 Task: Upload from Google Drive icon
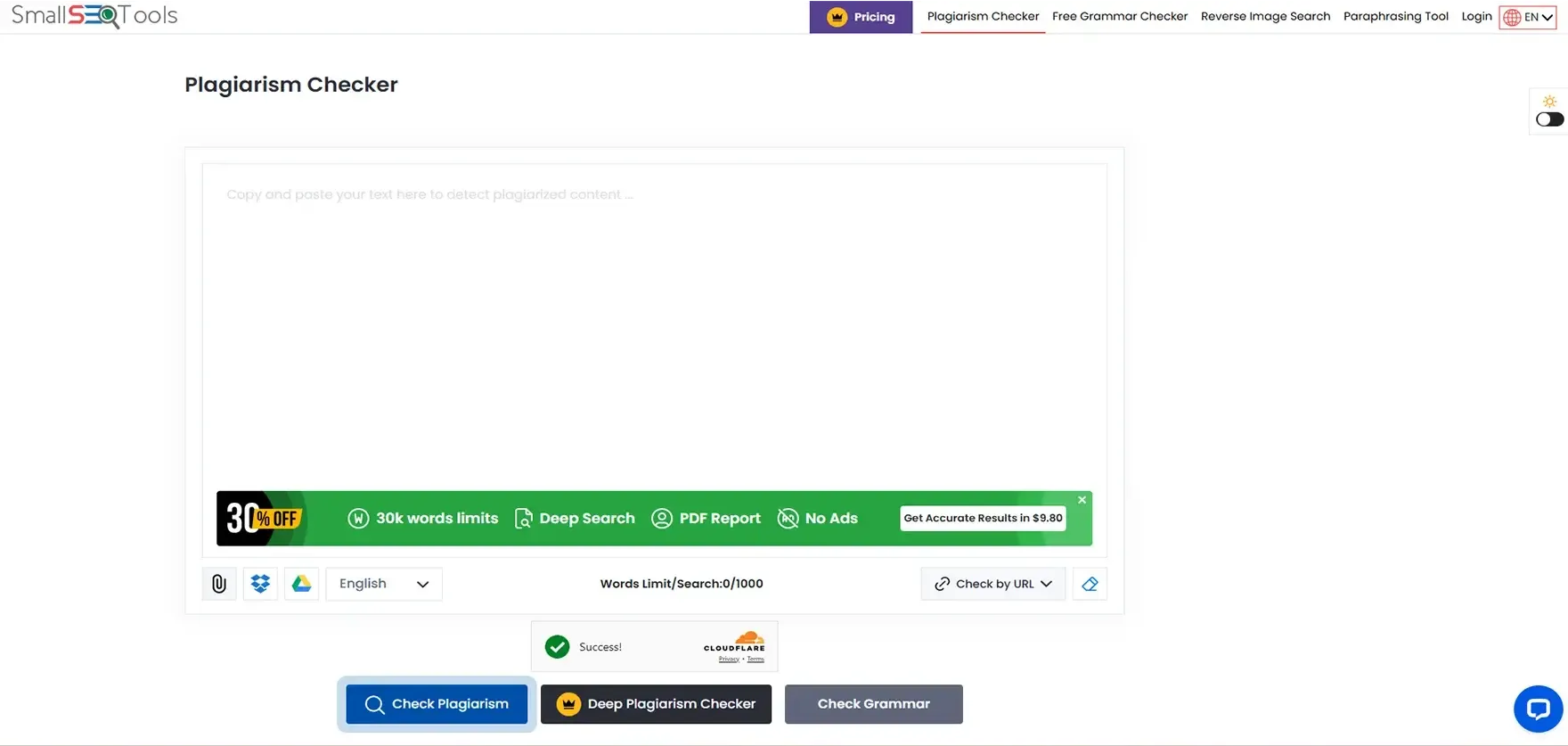(x=301, y=584)
